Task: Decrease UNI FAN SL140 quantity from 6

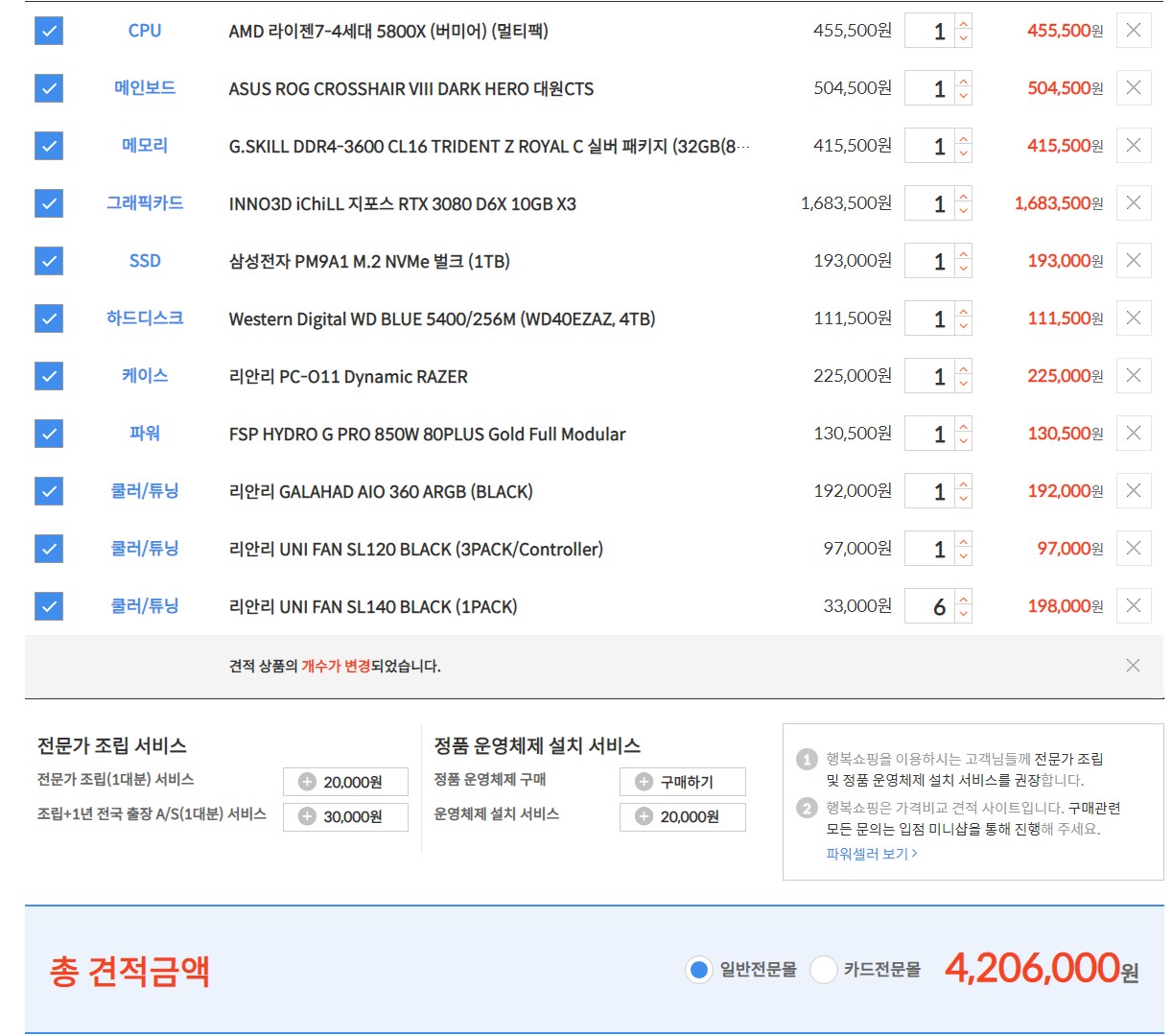Action: [x=964, y=615]
